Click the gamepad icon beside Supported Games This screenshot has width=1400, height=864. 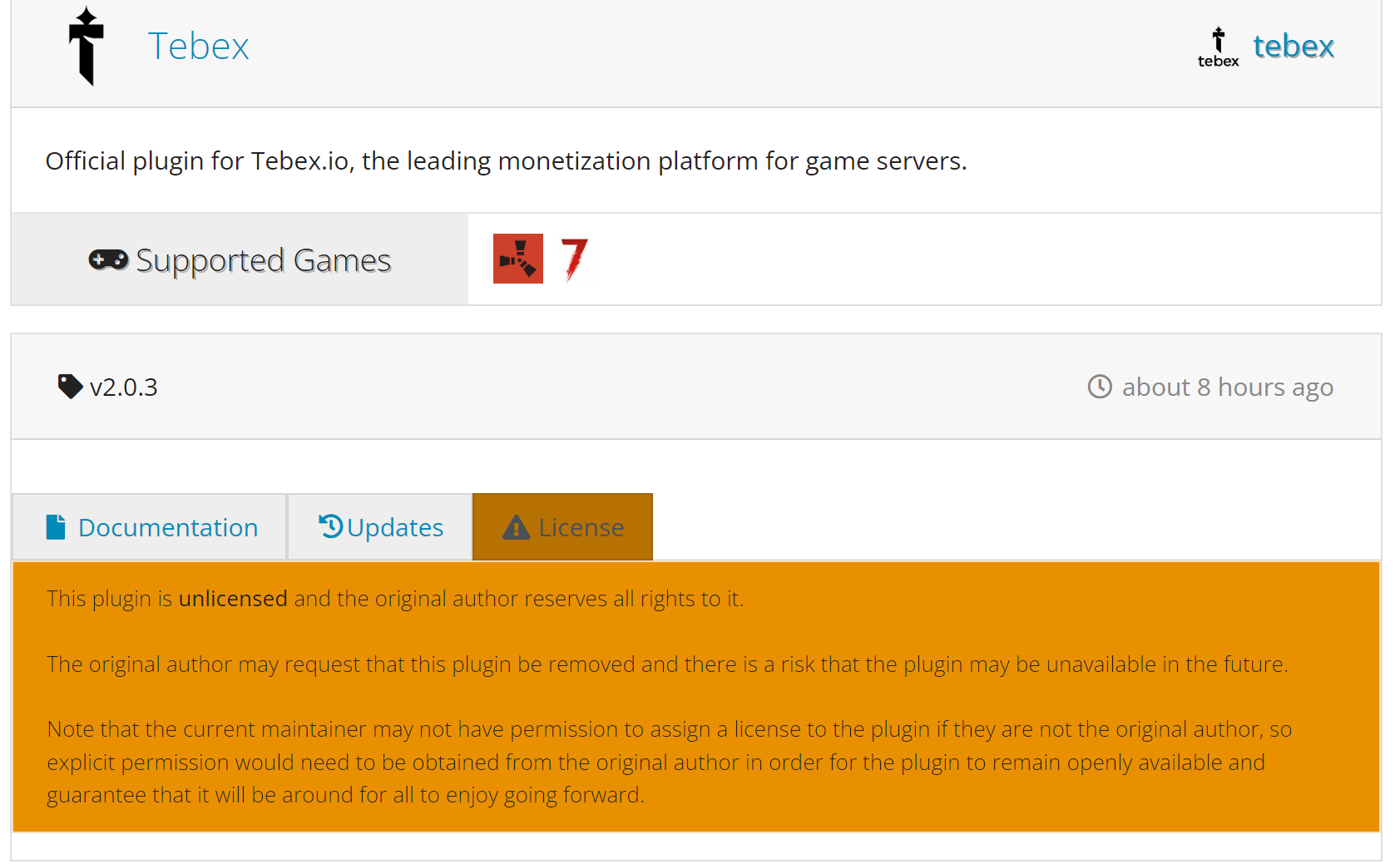pos(106,259)
